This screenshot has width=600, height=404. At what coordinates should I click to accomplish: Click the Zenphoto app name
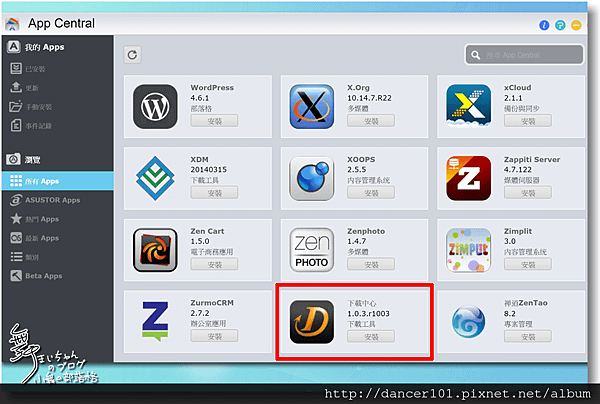(x=366, y=231)
